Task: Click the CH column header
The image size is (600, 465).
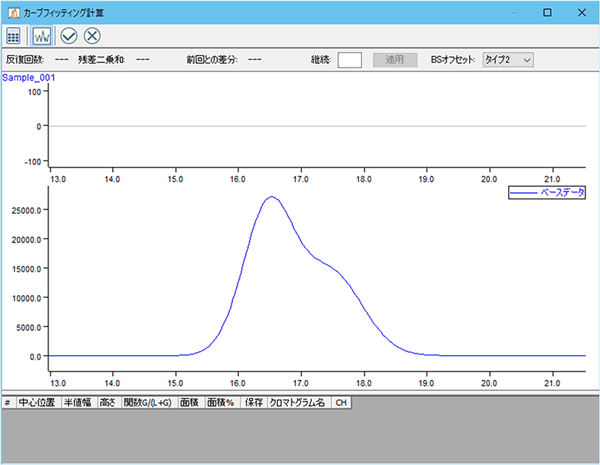Action: coord(341,402)
